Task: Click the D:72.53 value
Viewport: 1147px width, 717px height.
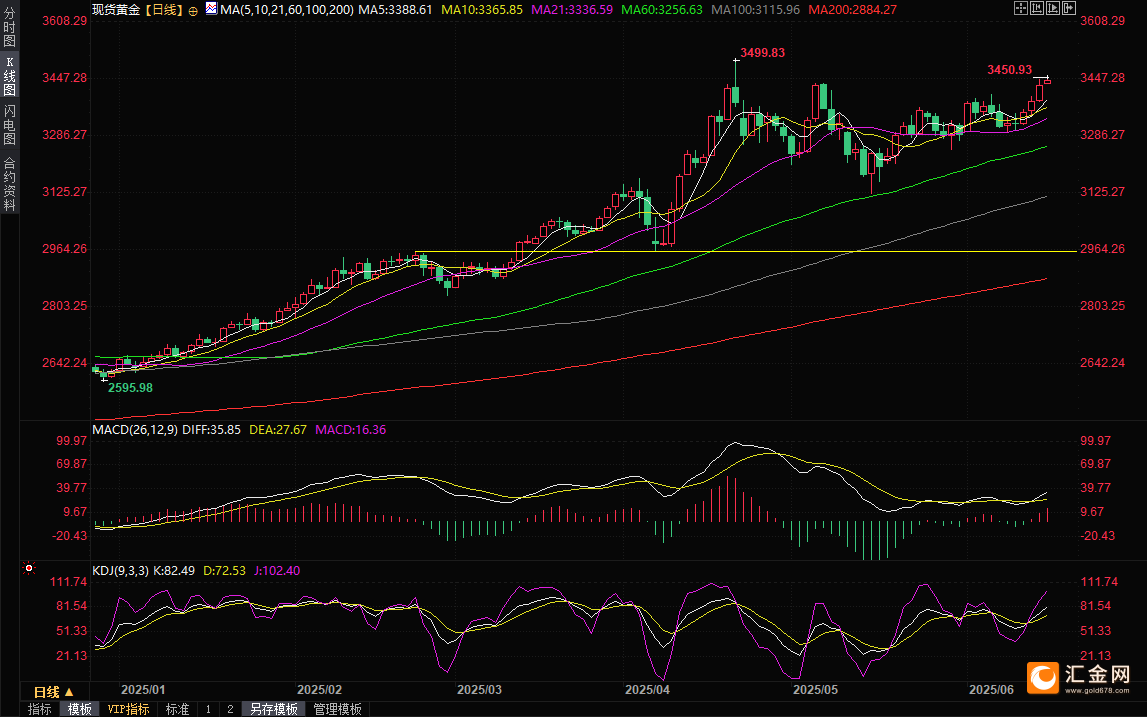Action: 224,571
